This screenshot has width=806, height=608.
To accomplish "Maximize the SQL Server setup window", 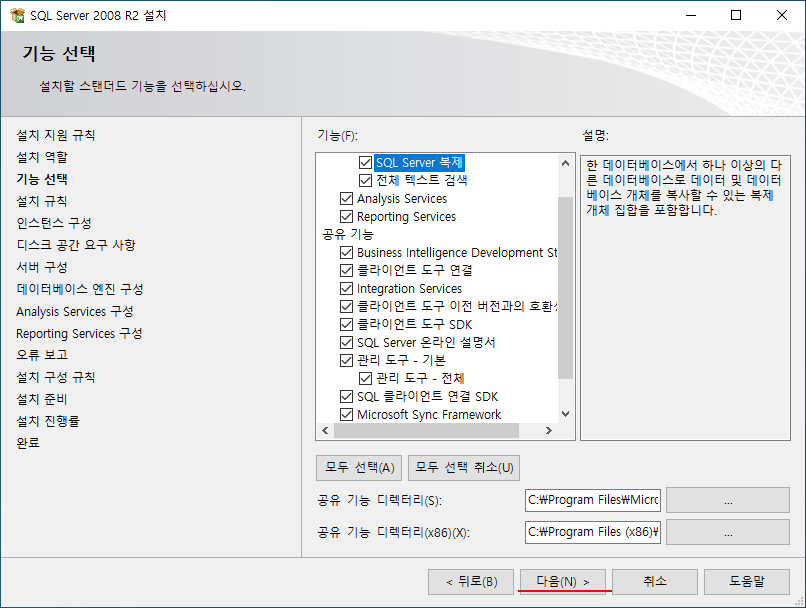I will pyautogui.click(x=736, y=15).
